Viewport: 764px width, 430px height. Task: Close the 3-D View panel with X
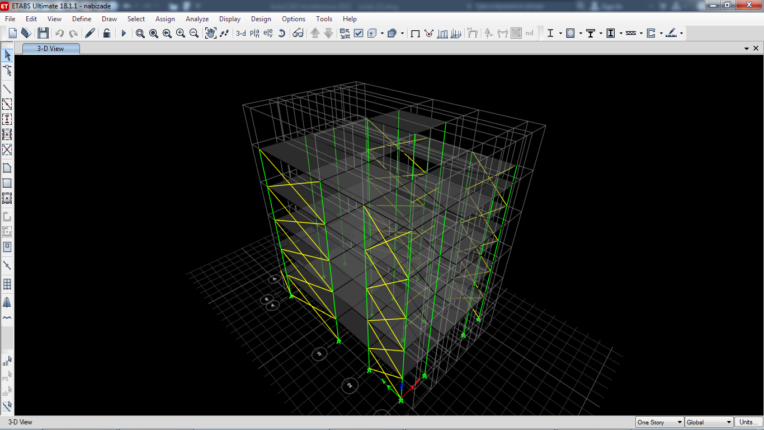[755, 48]
